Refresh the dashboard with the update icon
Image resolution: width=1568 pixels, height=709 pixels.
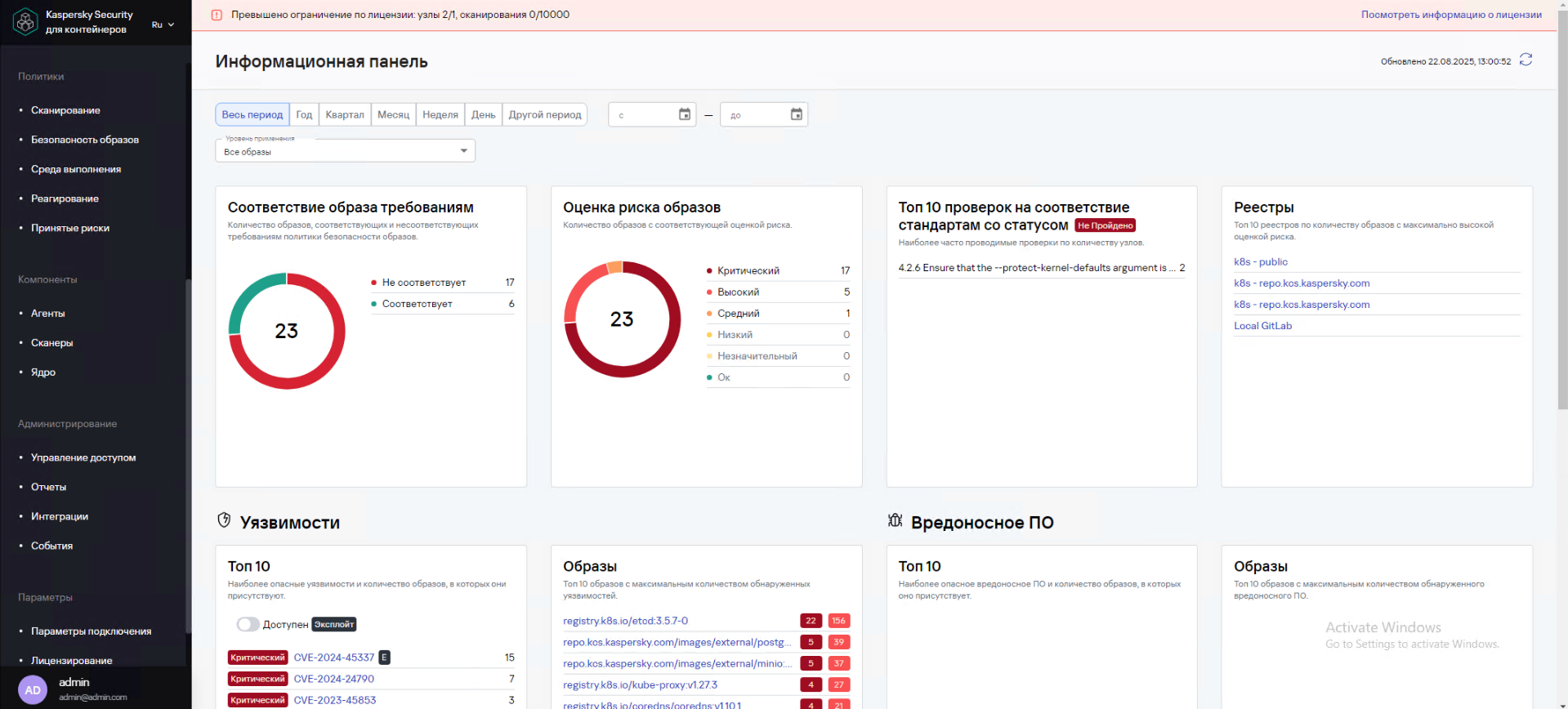coord(1526,60)
